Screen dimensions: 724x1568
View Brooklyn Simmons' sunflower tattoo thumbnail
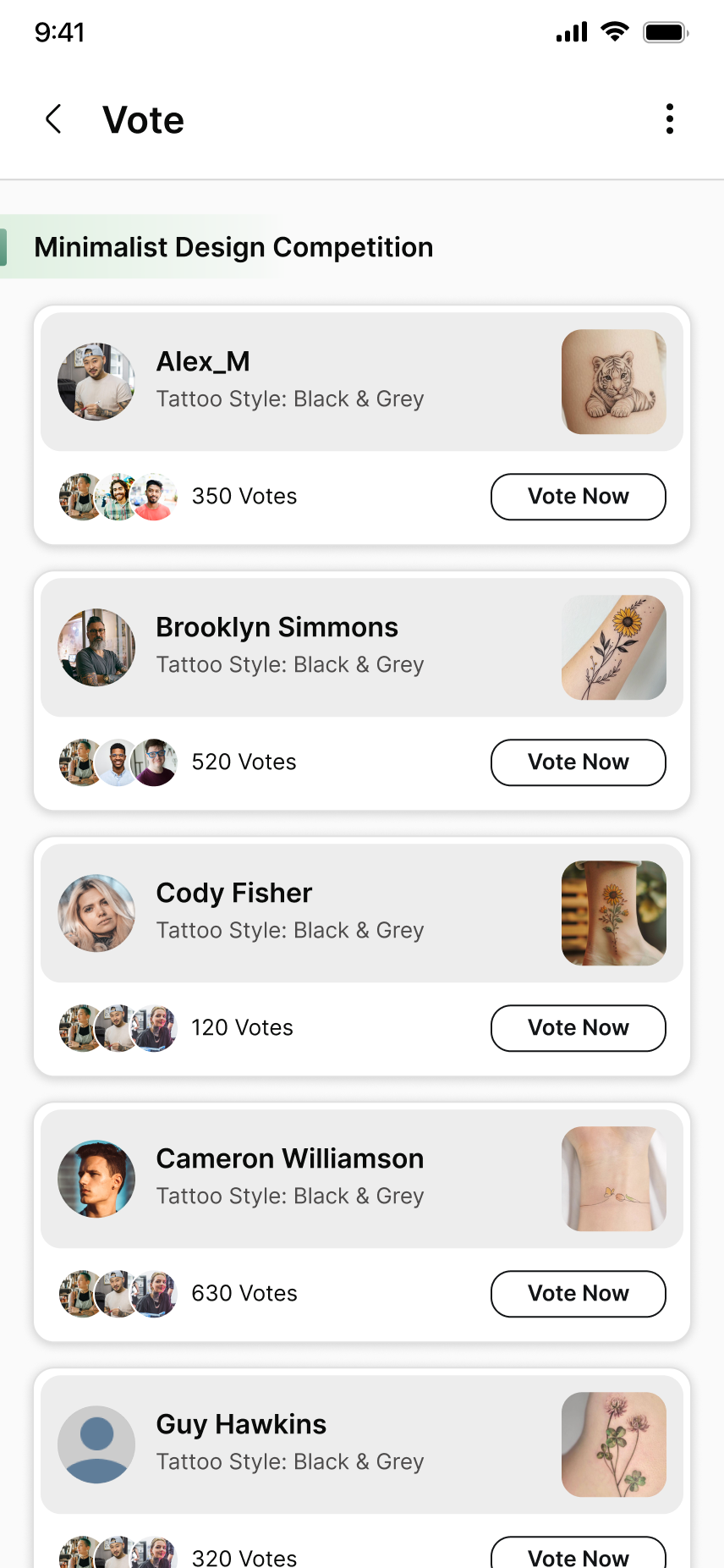(614, 647)
